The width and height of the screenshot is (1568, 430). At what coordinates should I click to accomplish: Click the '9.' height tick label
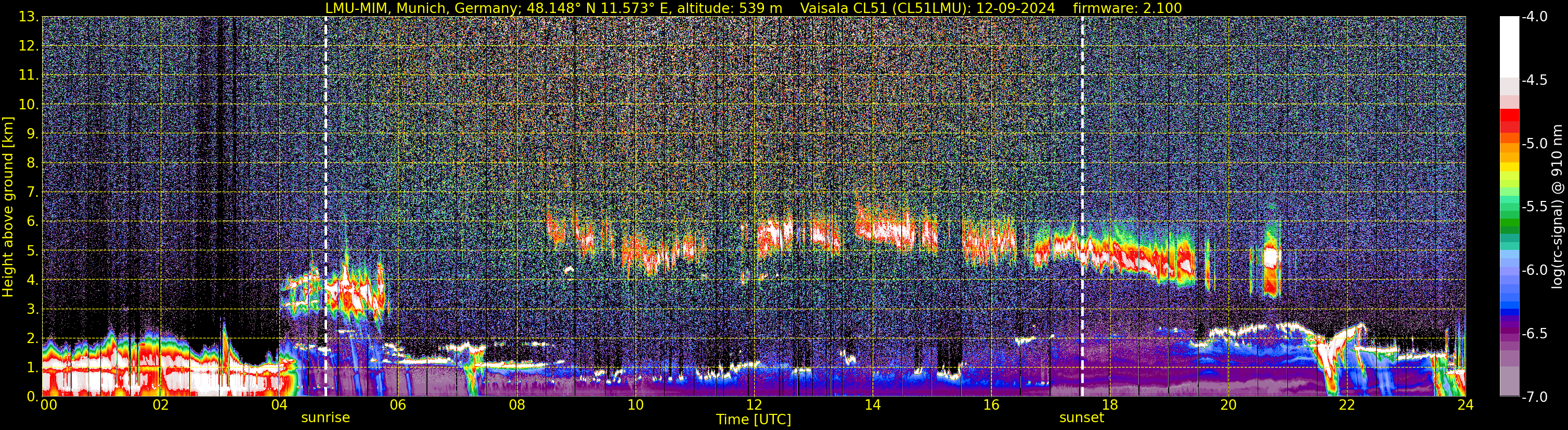pos(32,133)
